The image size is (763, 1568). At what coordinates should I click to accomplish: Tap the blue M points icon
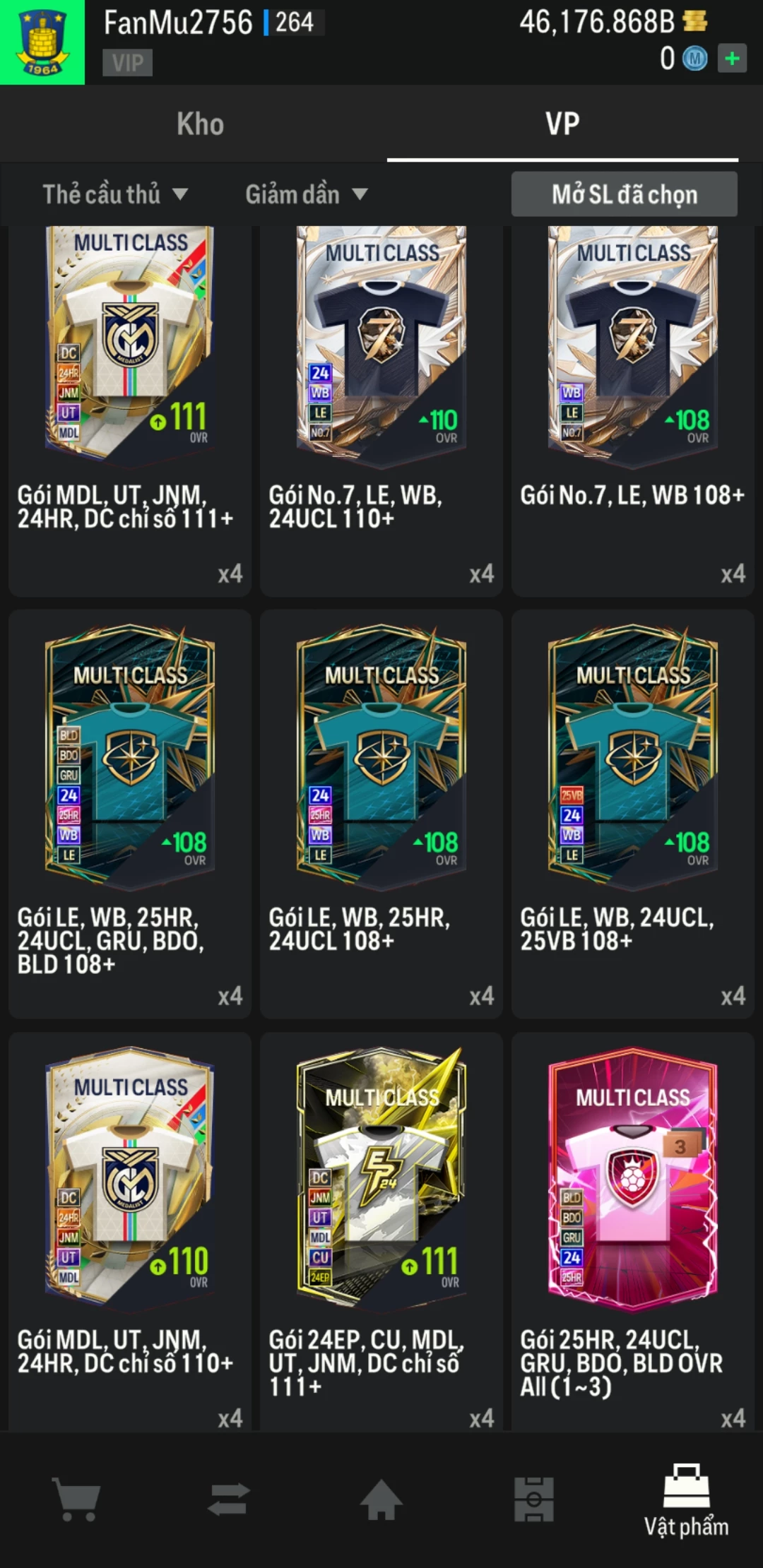click(694, 59)
